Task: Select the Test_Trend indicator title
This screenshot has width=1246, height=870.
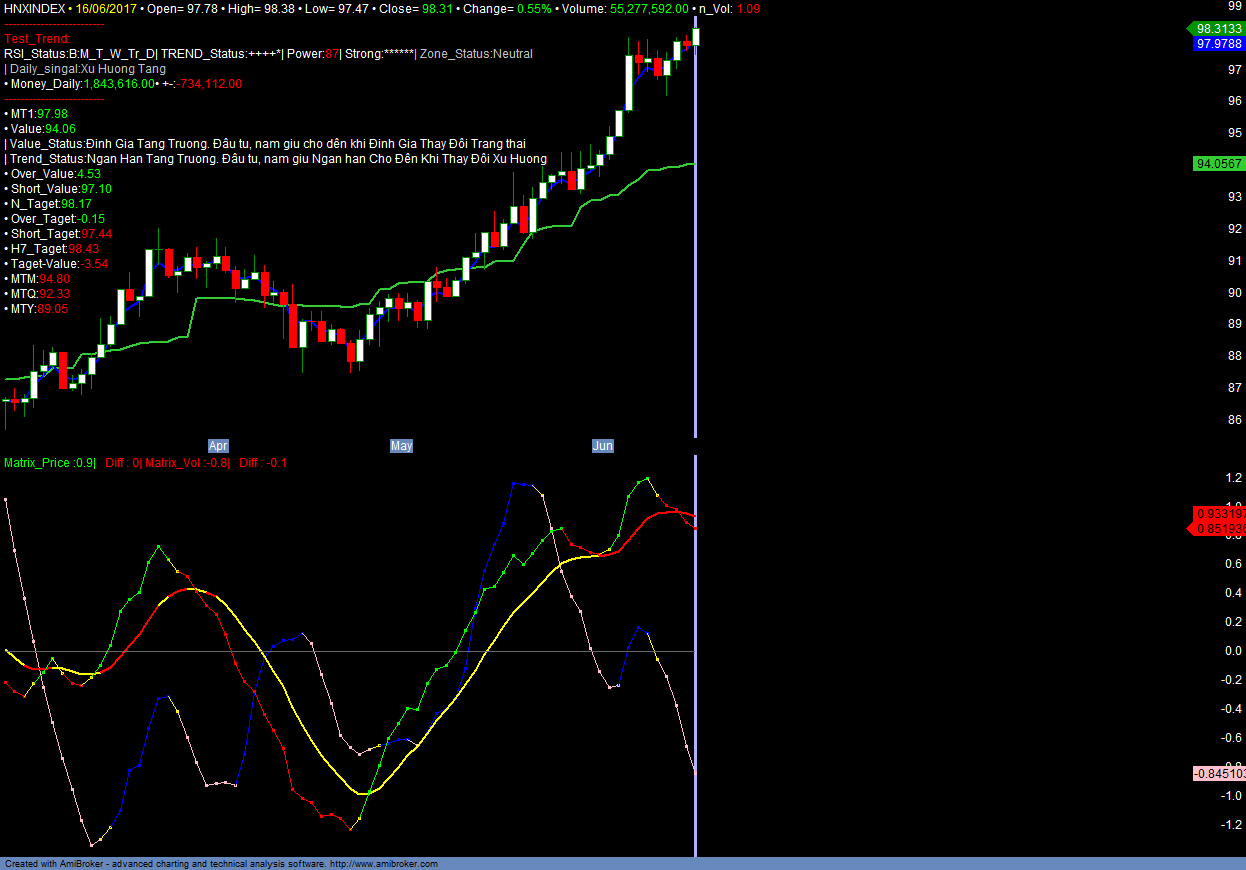Action: tap(37, 39)
